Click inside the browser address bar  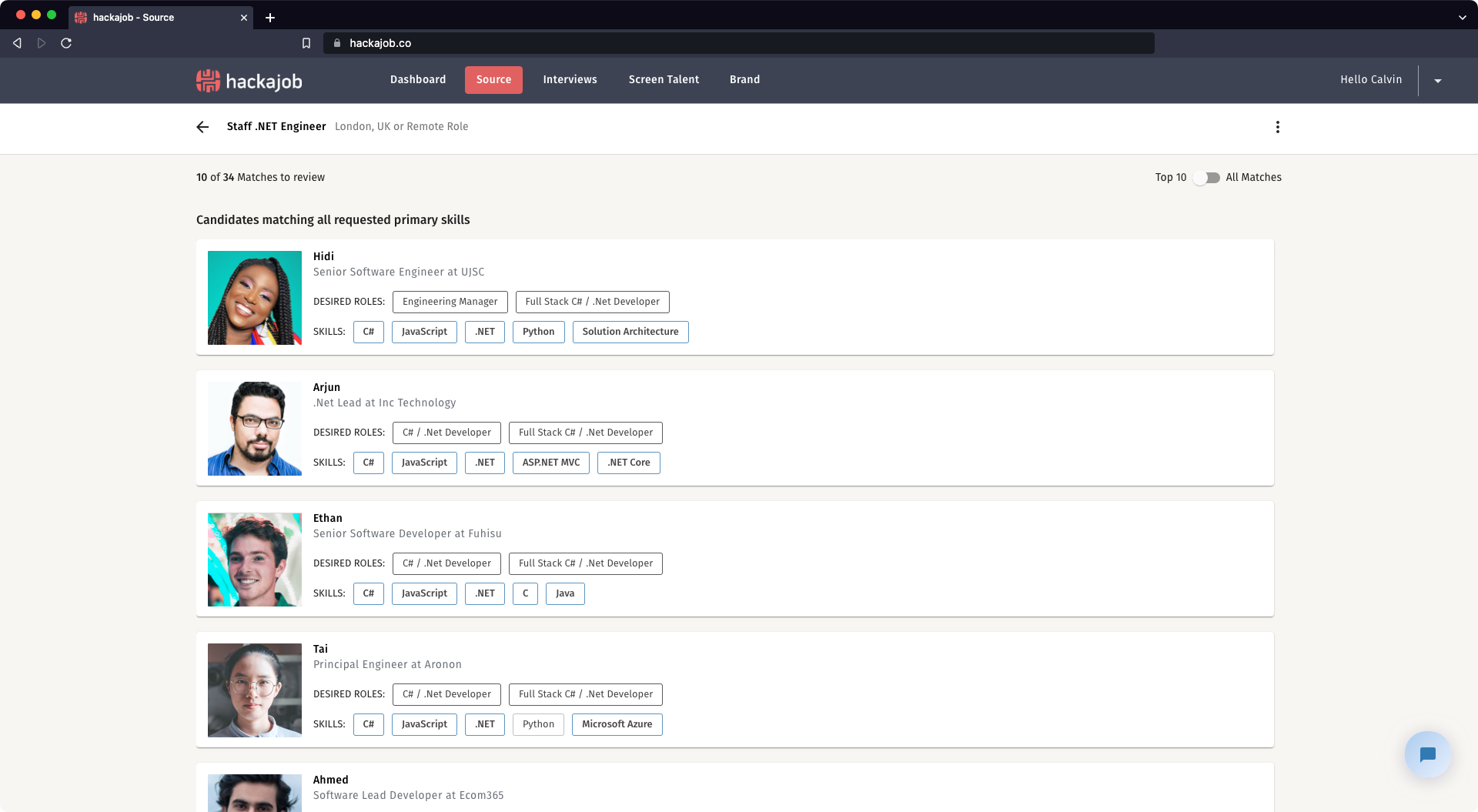tap(693, 43)
